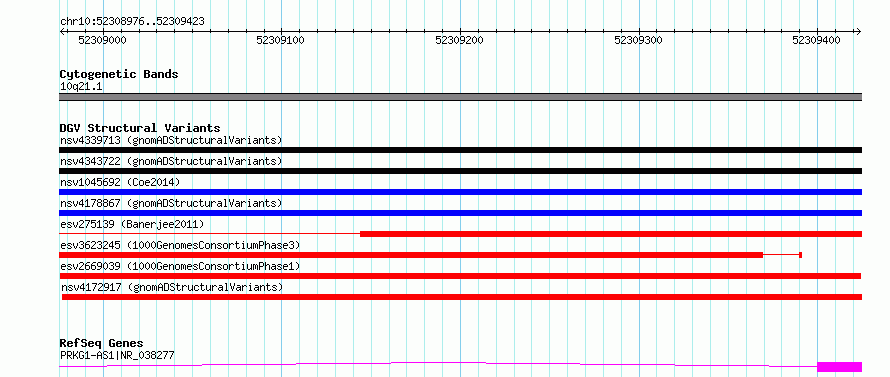Click ruler tick label 52309400
The width and height of the screenshot is (890, 377).
(817, 40)
